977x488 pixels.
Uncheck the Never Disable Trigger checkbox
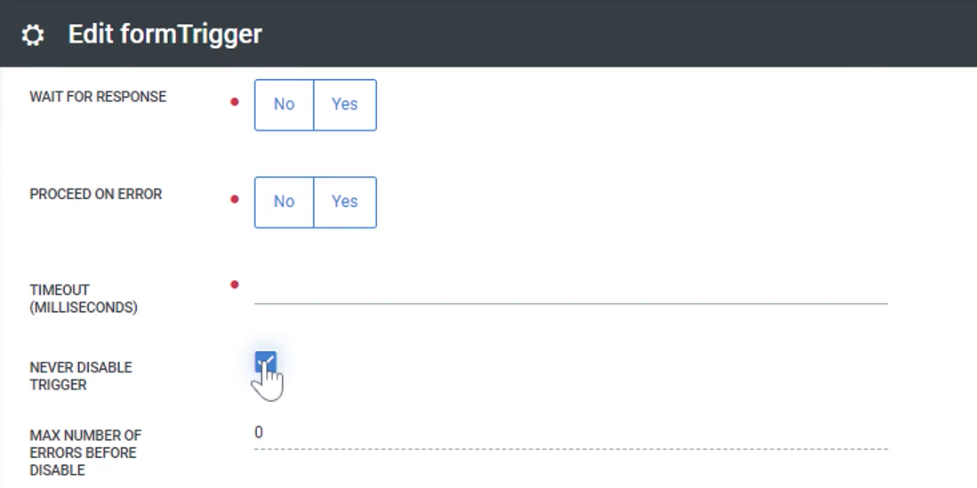click(265, 362)
